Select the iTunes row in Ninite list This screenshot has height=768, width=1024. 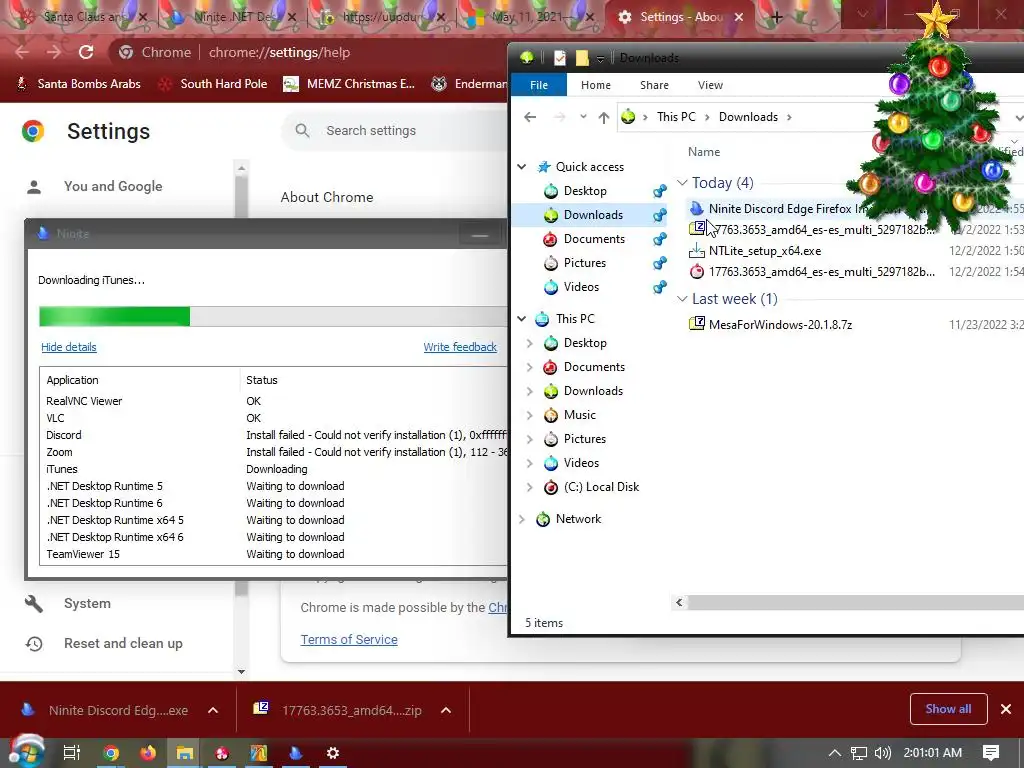coord(274,469)
